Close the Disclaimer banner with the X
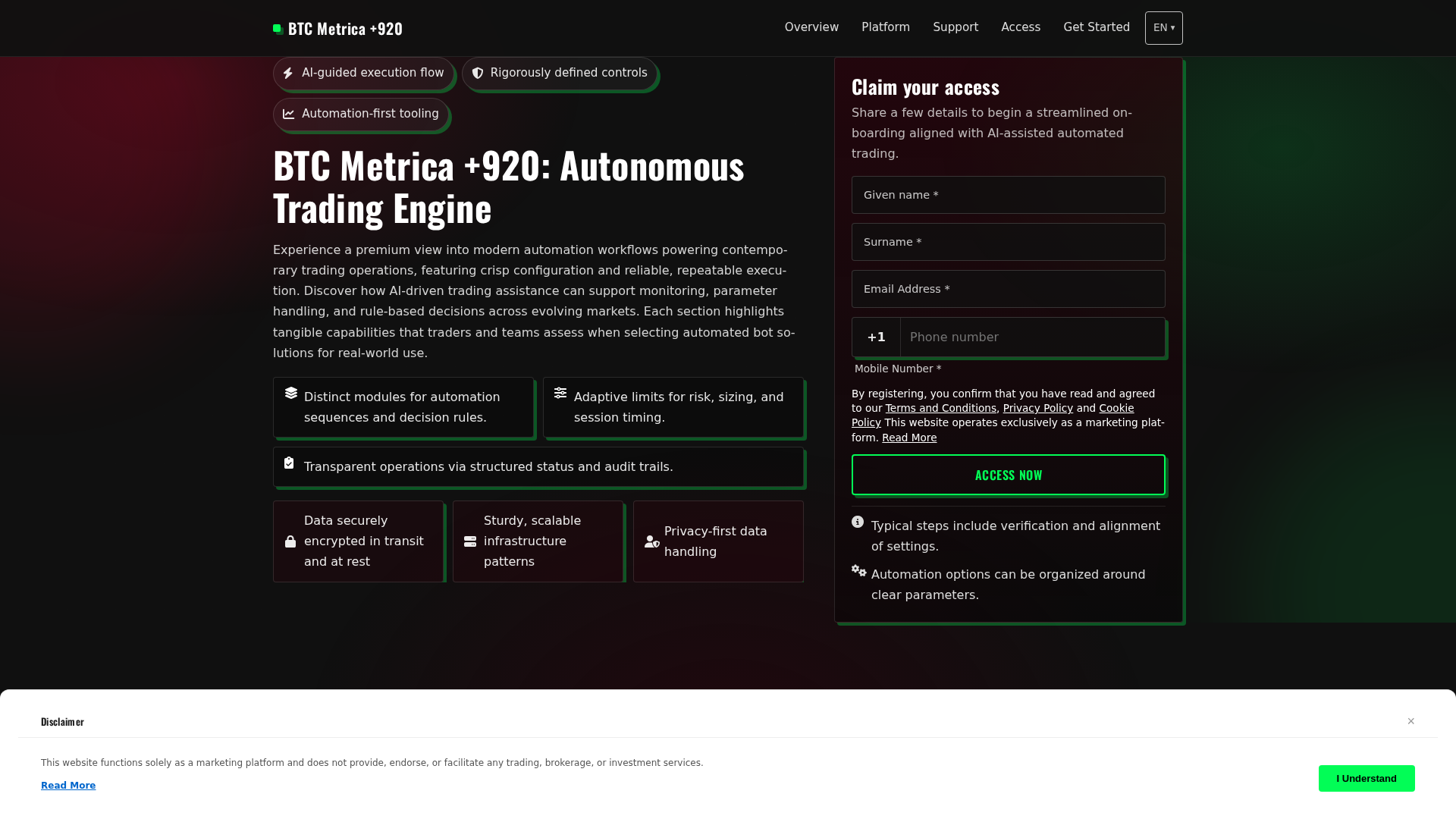The height and width of the screenshot is (819, 1456). point(1411,721)
